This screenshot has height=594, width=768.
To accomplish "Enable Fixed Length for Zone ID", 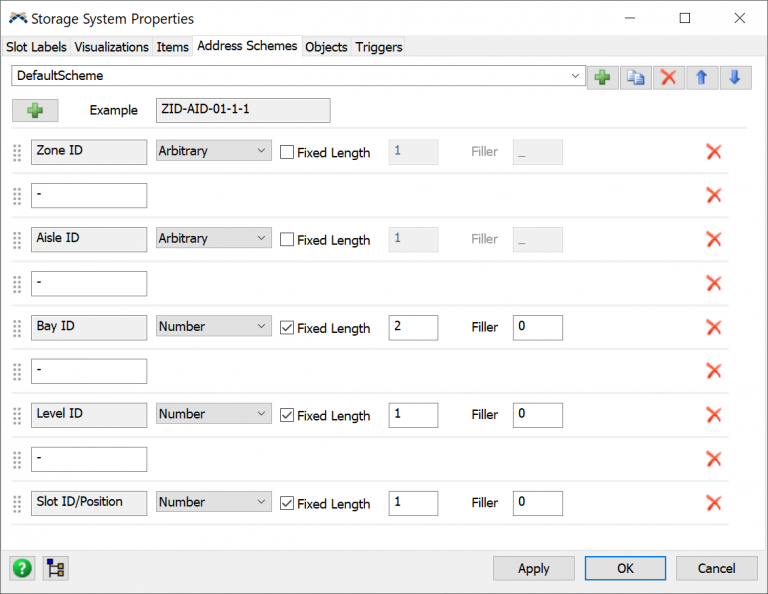I will [x=287, y=153].
